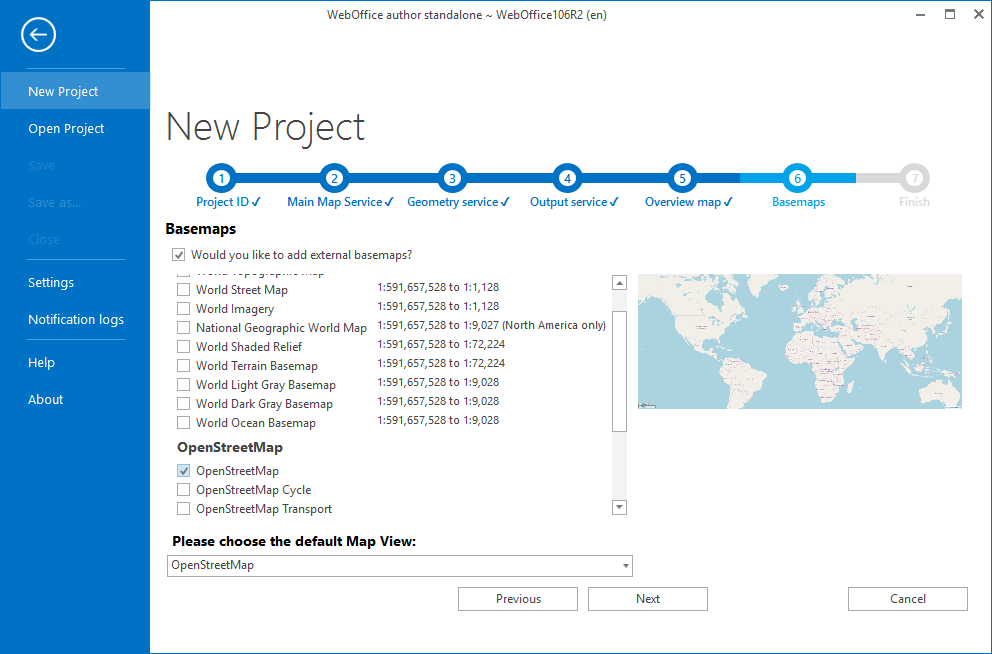Disable the OpenStreetMap basemap
Screen dimensions: 992x654
point(183,470)
